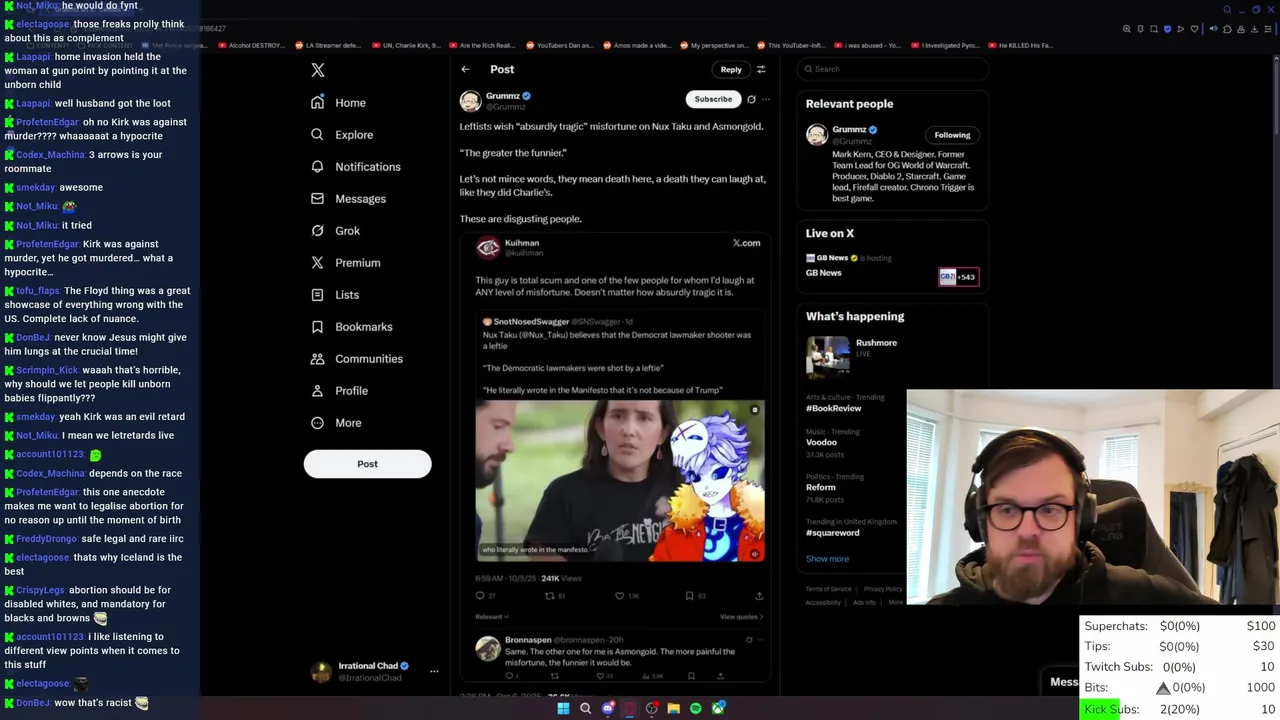Open the Voodoo trending topic
Image resolution: width=1280 pixels, height=720 pixels.
pyautogui.click(x=824, y=442)
